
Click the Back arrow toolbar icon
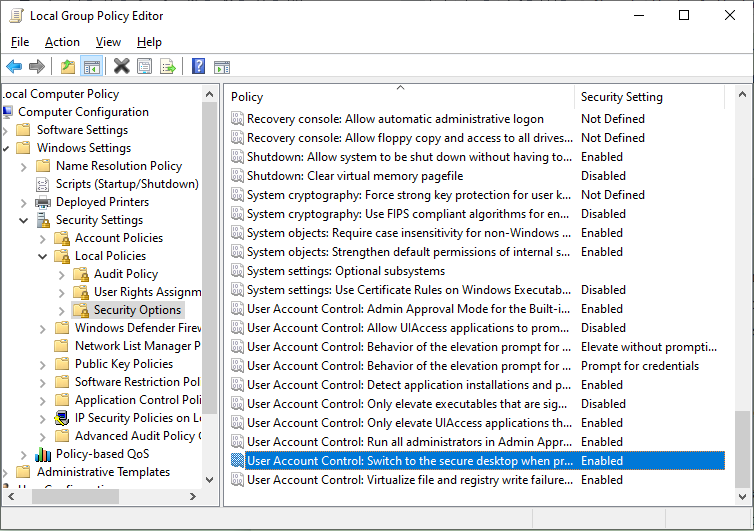pyautogui.click(x=14, y=67)
